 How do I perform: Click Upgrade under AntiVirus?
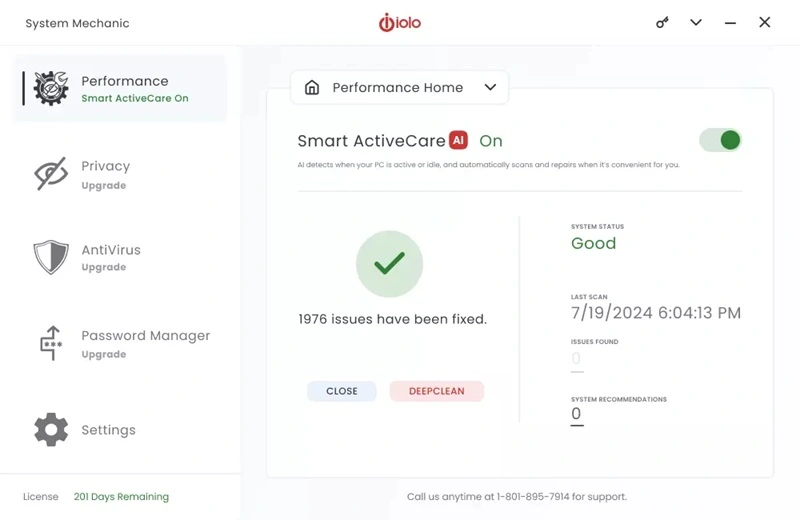coord(104,267)
